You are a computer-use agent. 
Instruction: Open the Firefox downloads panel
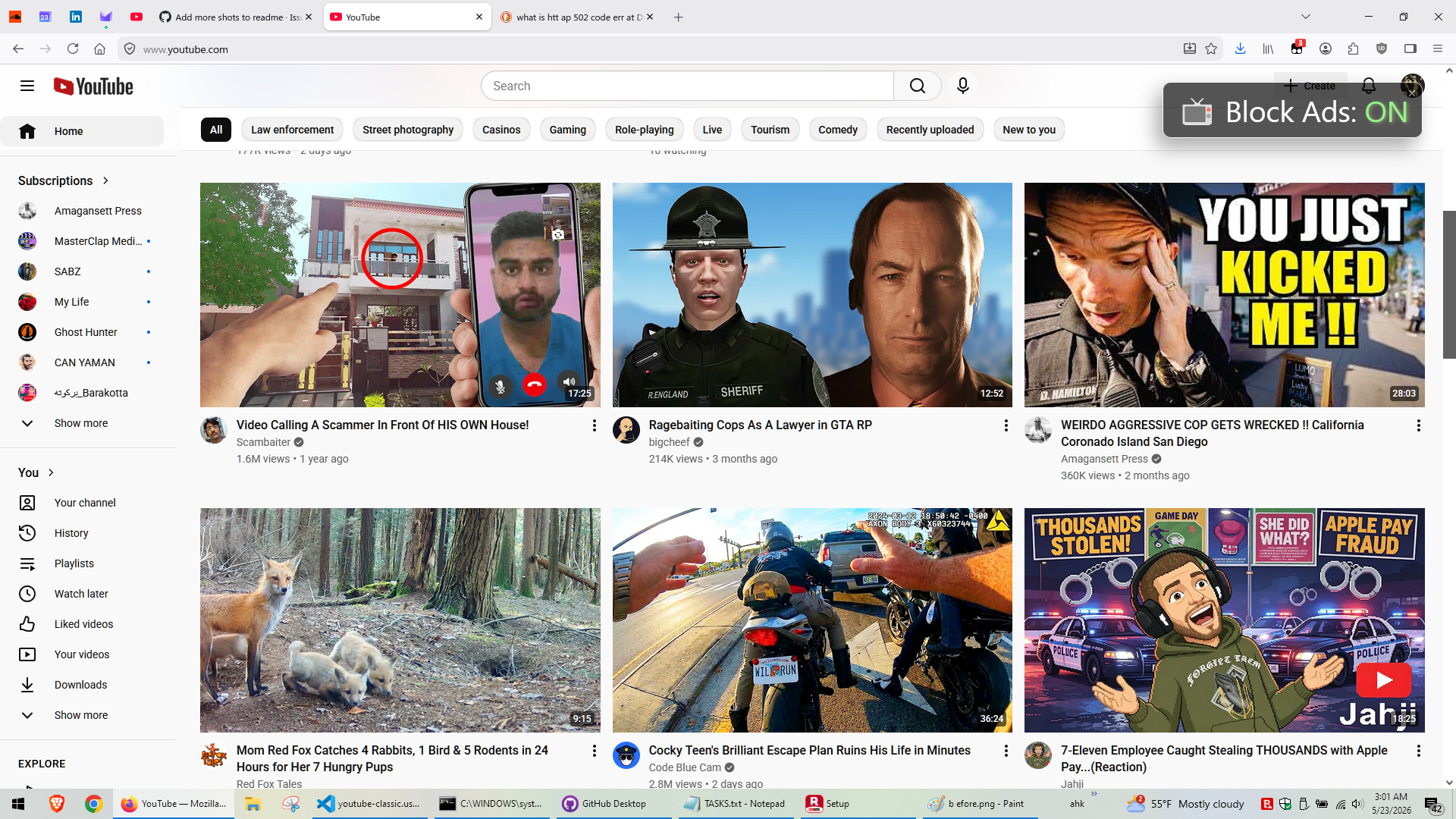pyautogui.click(x=1240, y=49)
